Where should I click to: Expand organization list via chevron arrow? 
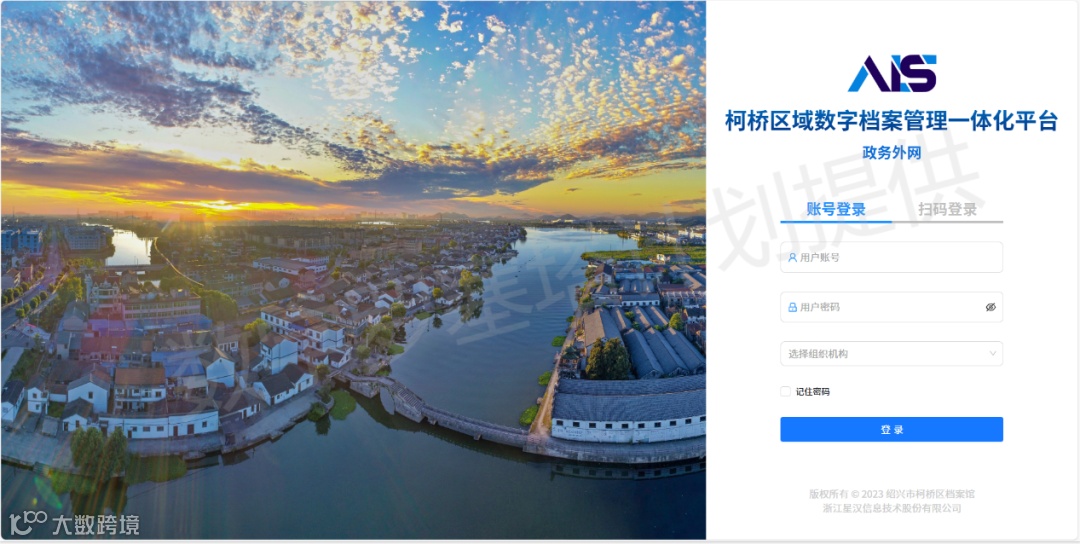tap(993, 354)
